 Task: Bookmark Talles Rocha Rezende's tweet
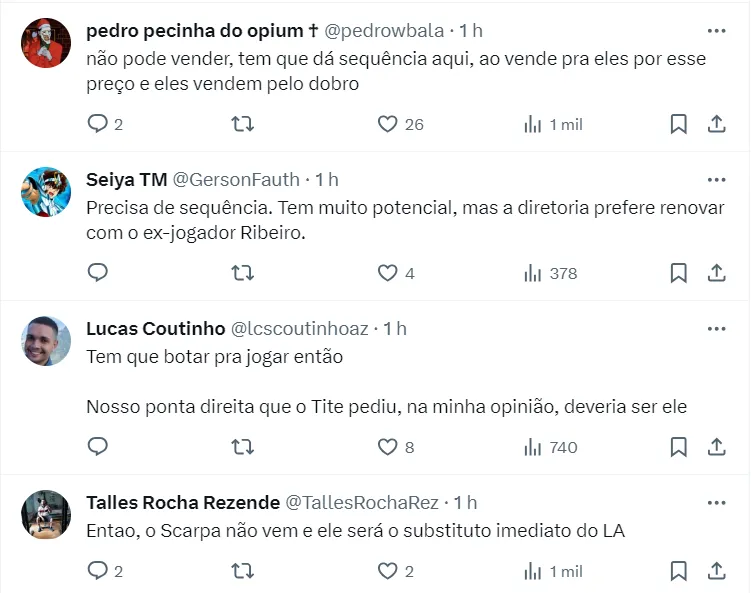[678, 571]
